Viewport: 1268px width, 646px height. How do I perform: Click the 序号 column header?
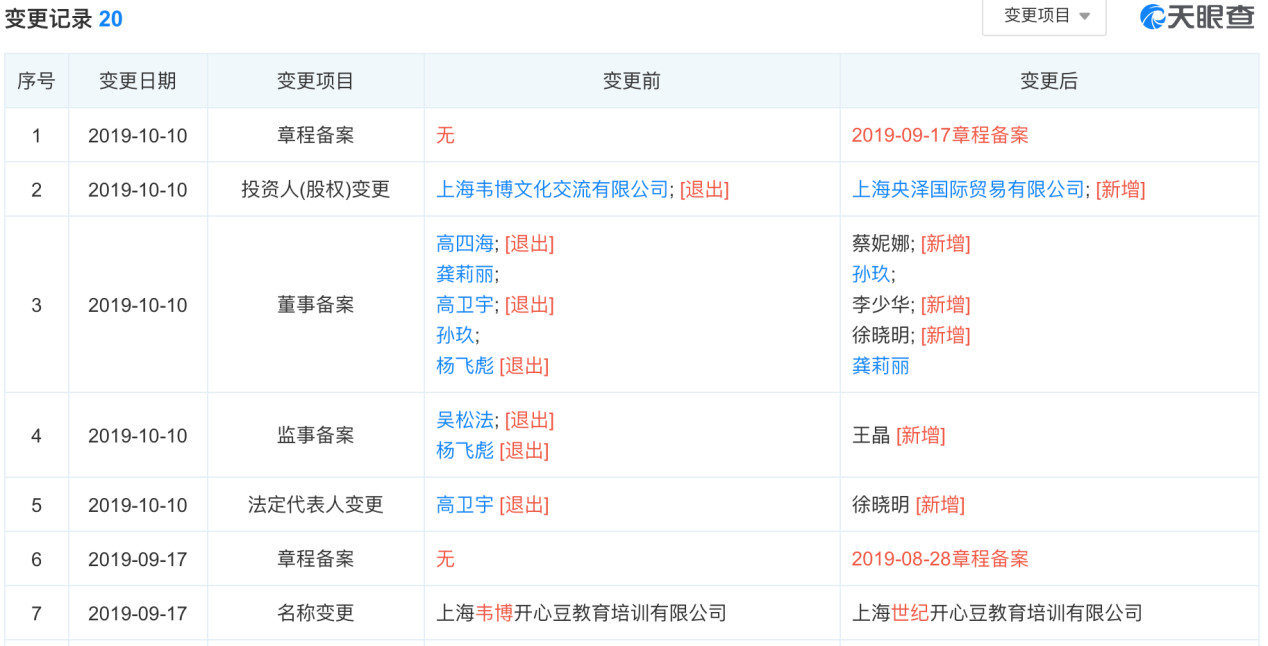point(37,81)
